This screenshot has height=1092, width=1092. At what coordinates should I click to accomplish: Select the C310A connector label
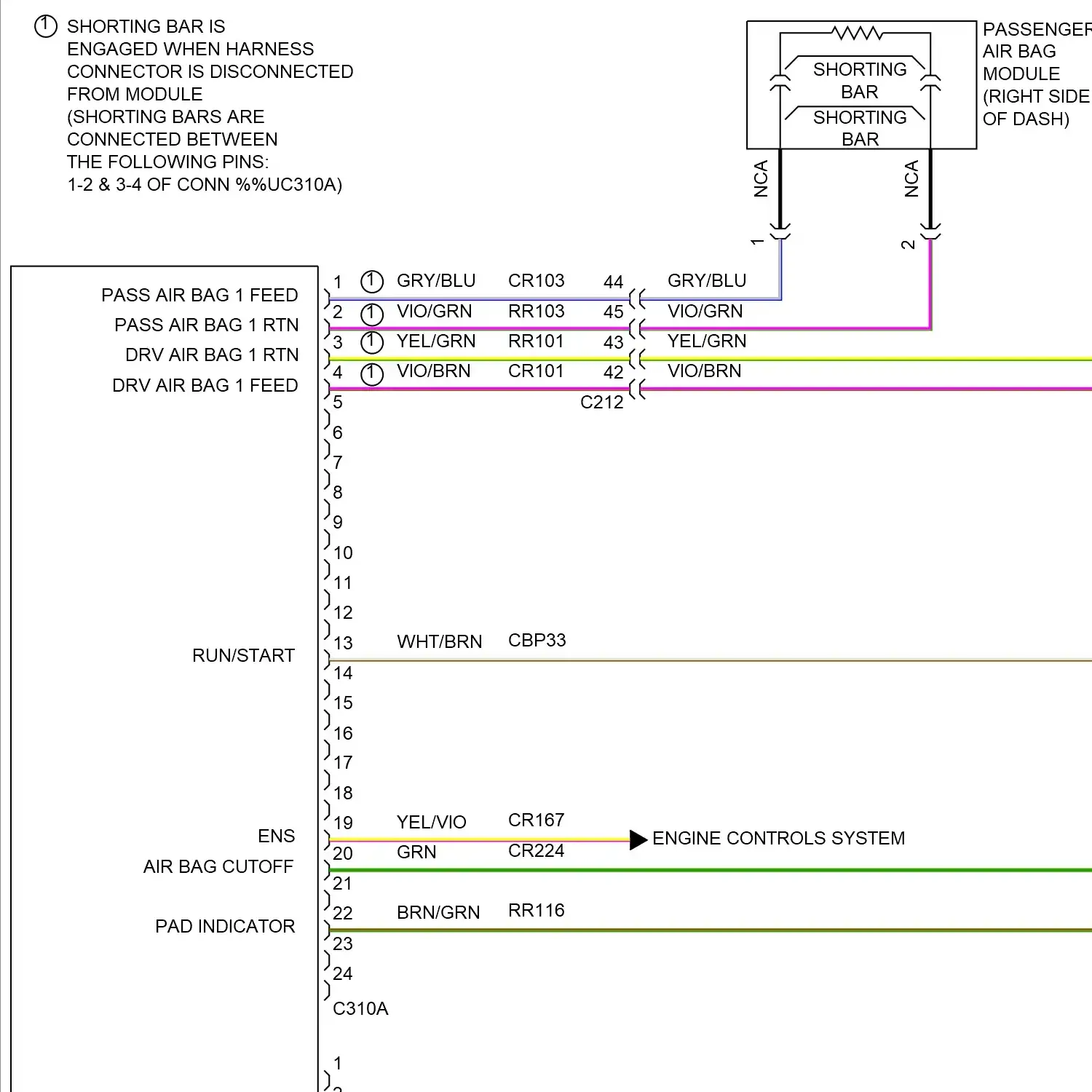coord(360,1008)
